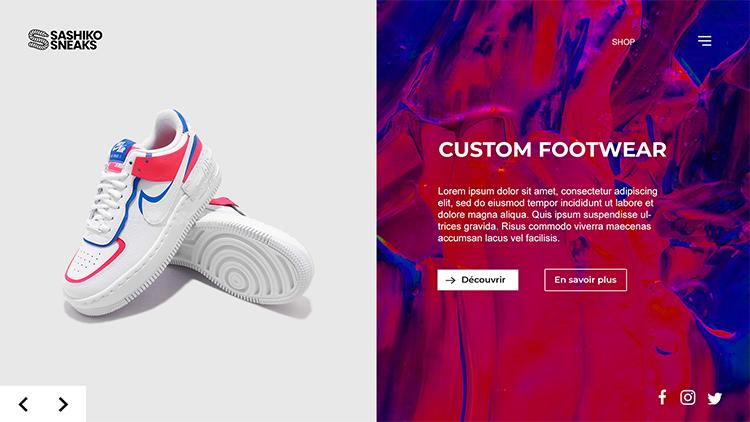
Task: Visit the Facebook page icon
Action: pyautogui.click(x=662, y=397)
